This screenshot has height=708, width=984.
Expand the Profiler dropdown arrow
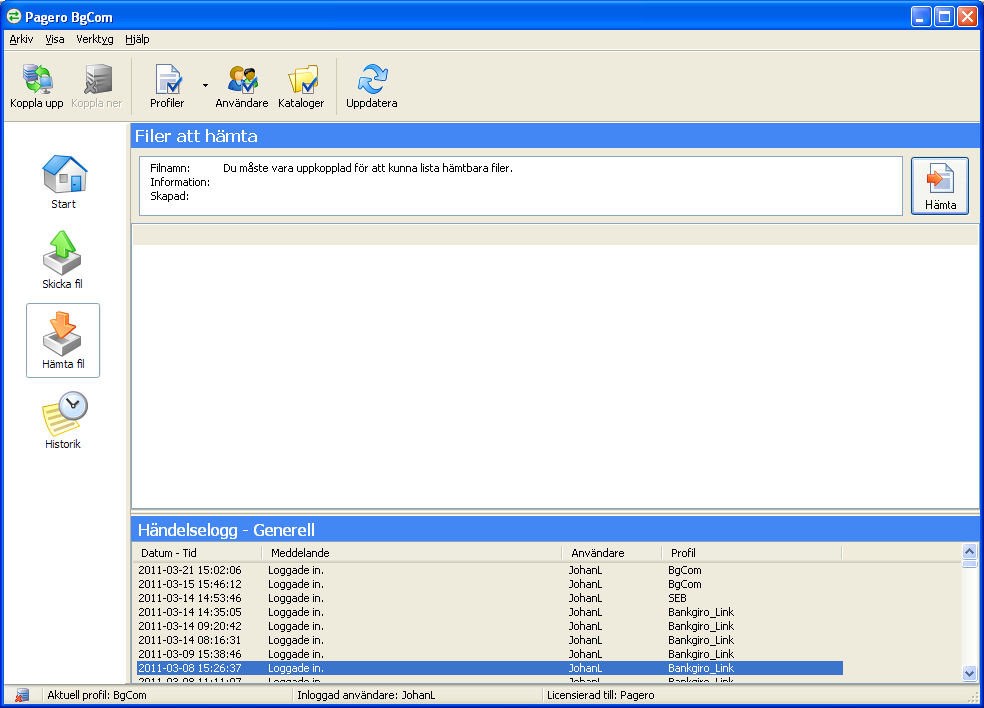(x=205, y=85)
